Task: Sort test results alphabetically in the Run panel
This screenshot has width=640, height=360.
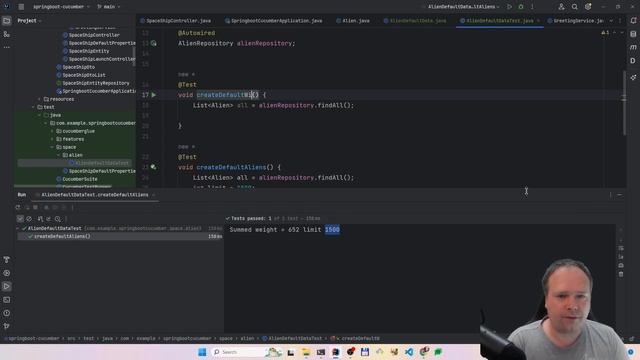Action: tap(40, 219)
